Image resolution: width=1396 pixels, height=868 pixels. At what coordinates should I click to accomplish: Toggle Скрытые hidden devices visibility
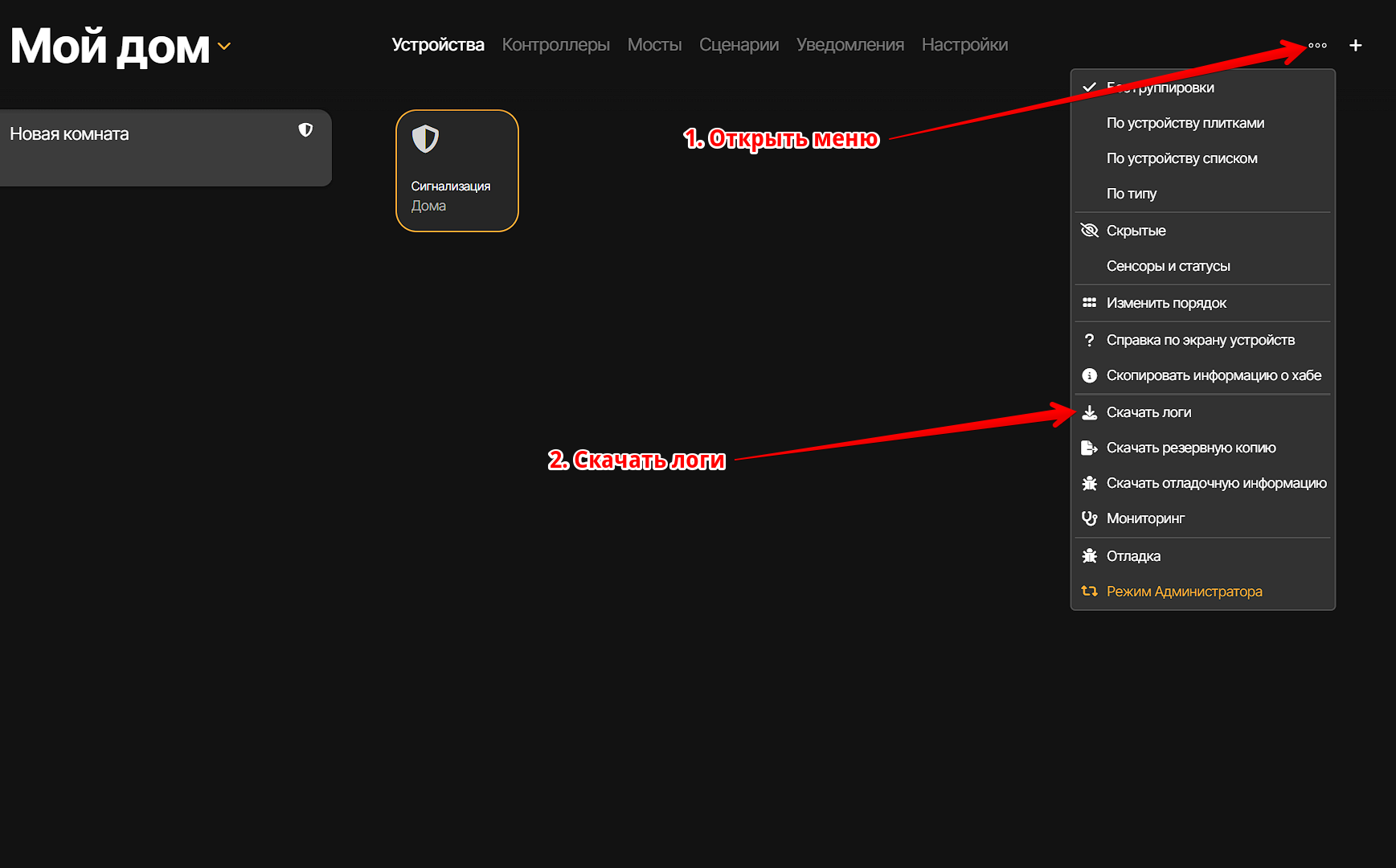(x=1136, y=231)
